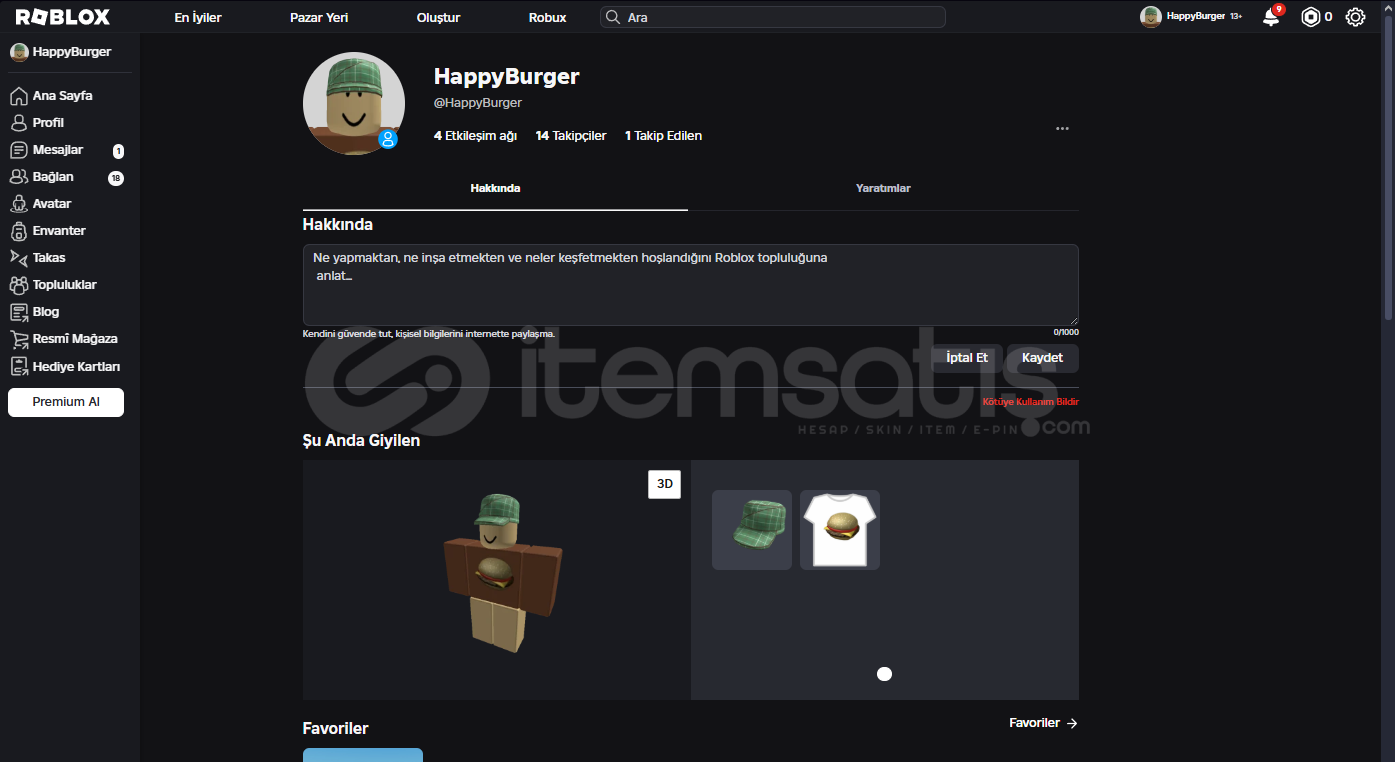
Task: Open Oluştur in top navigation
Action: click(438, 18)
